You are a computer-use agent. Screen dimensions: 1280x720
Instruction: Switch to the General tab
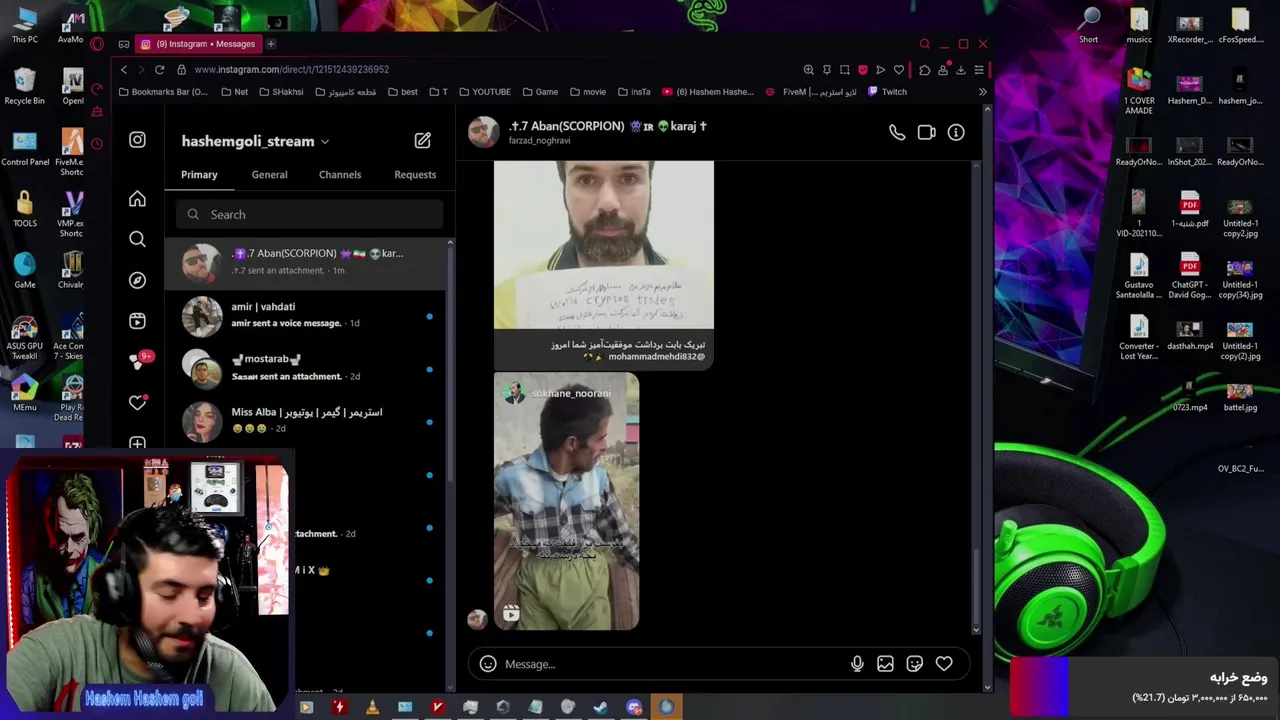(x=269, y=175)
